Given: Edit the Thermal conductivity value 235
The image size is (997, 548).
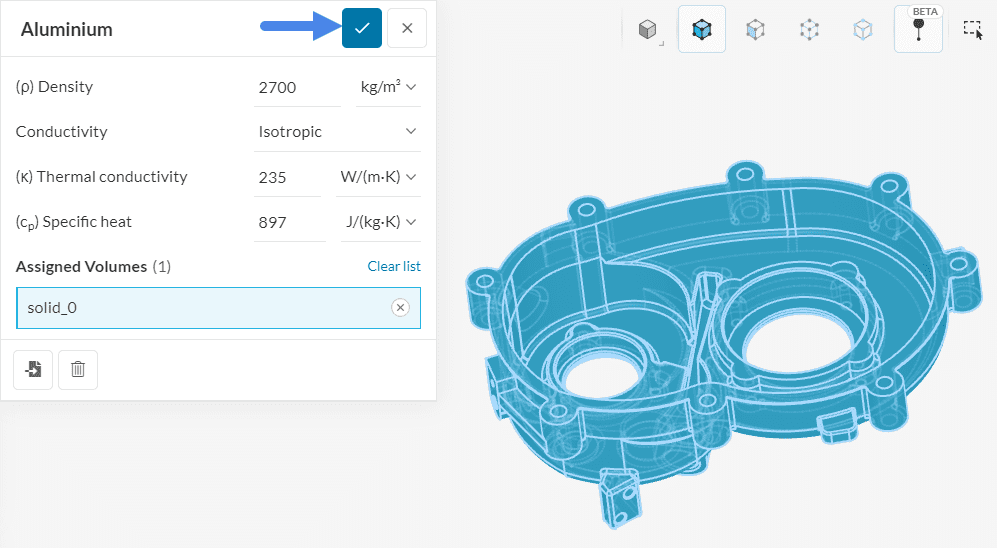Looking at the screenshot, I should pos(291,178).
